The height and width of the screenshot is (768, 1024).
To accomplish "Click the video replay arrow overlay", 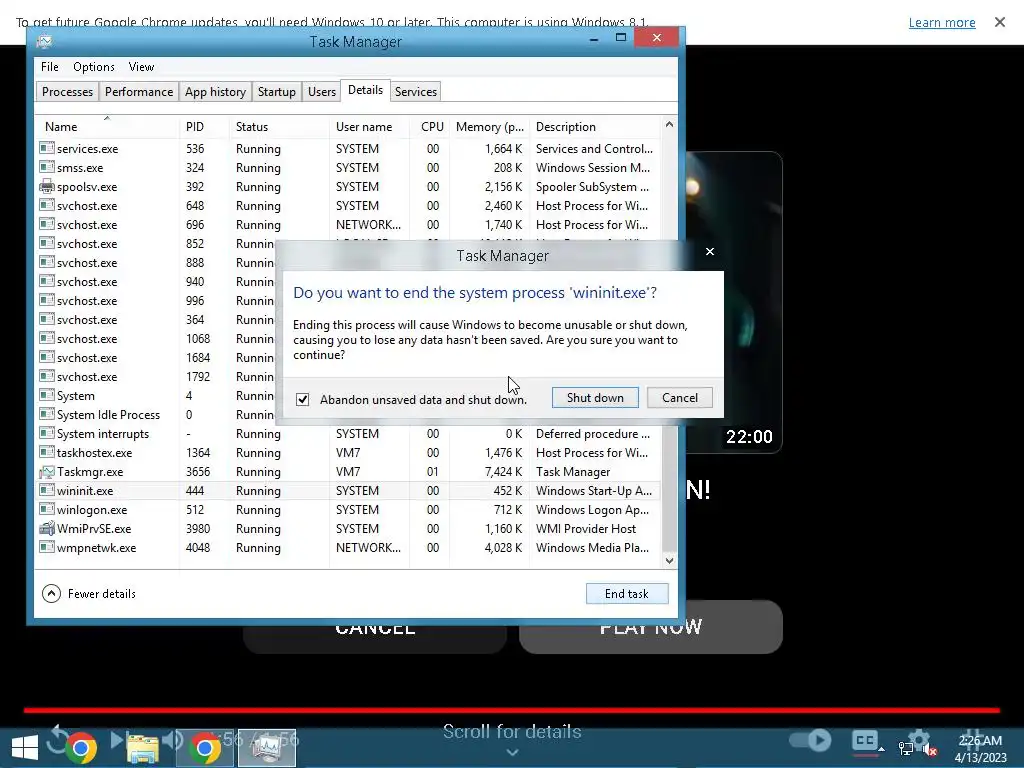I will pos(57,739).
